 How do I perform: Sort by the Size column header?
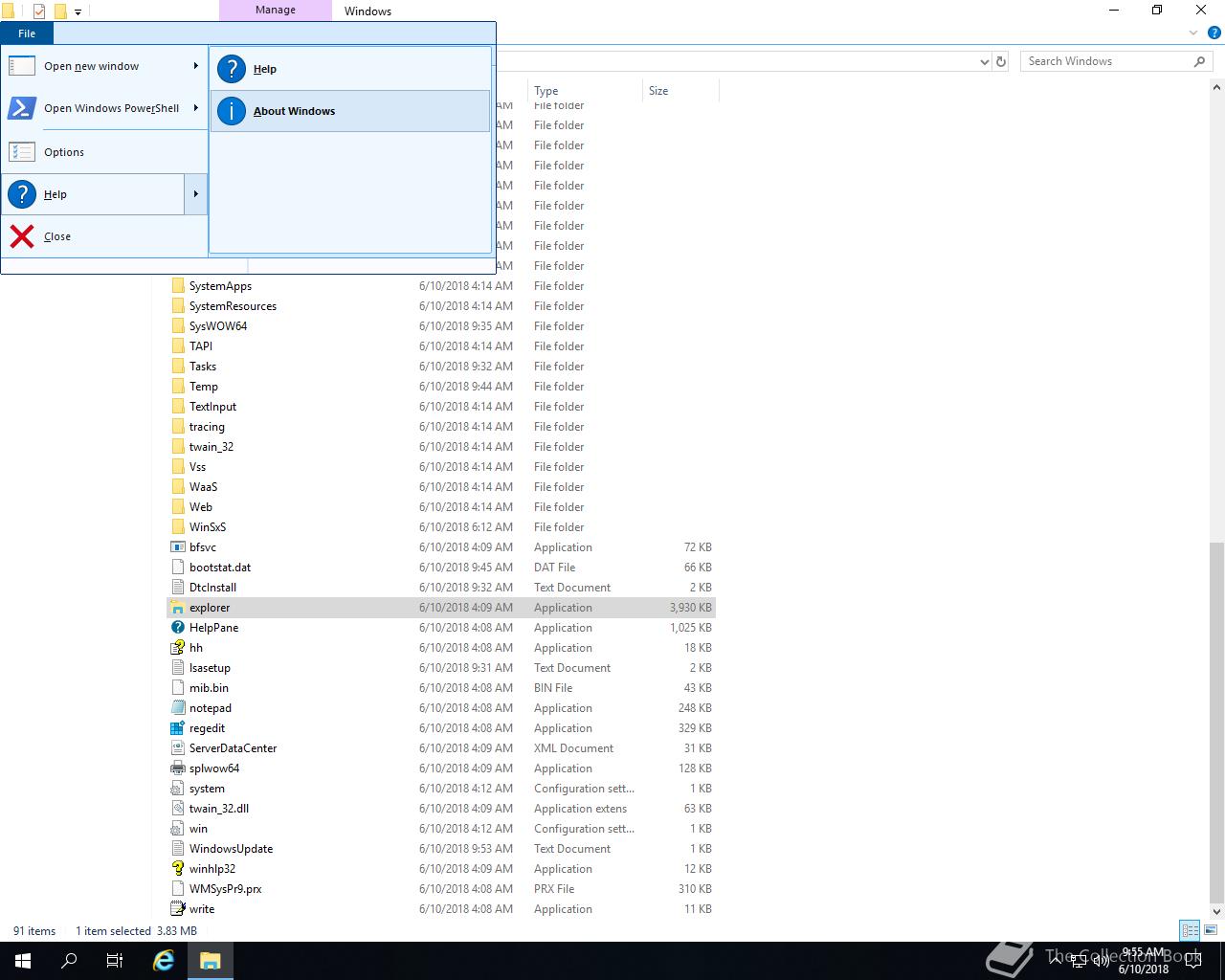click(x=679, y=91)
